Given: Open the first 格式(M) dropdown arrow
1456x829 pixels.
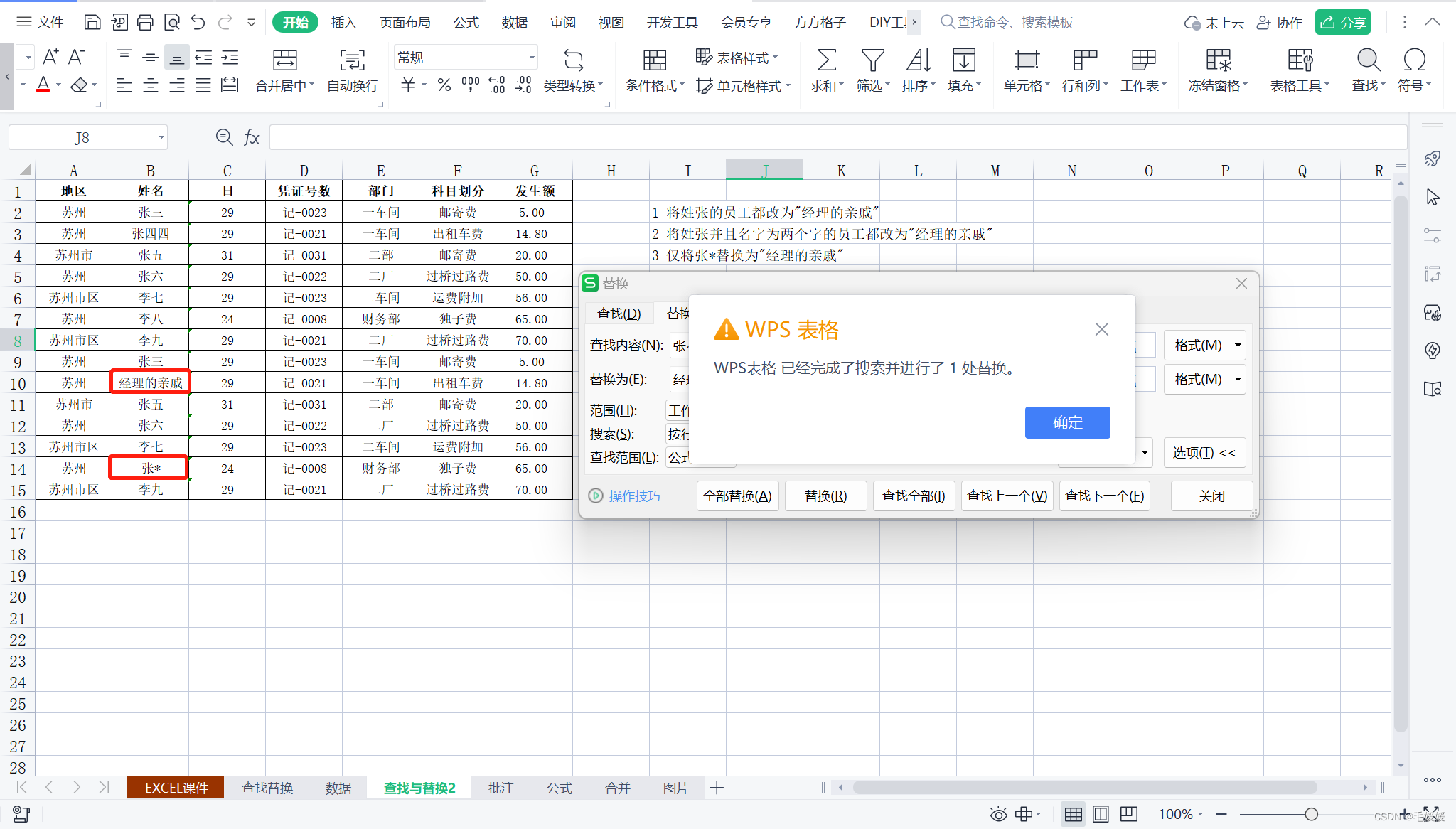Looking at the screenshot, I should click(1238, 346).
